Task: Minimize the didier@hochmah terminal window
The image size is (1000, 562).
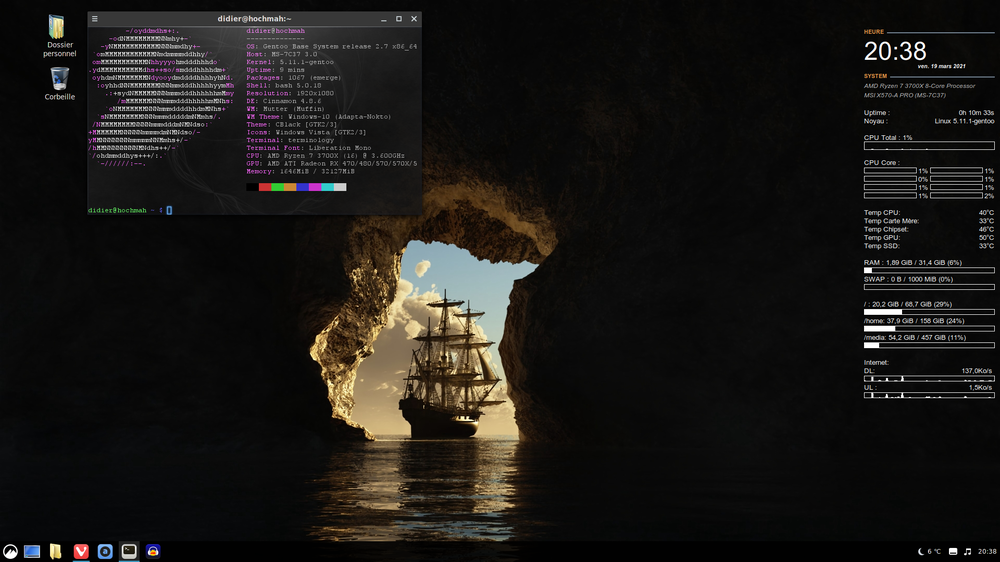Action: tap(383, 19)
